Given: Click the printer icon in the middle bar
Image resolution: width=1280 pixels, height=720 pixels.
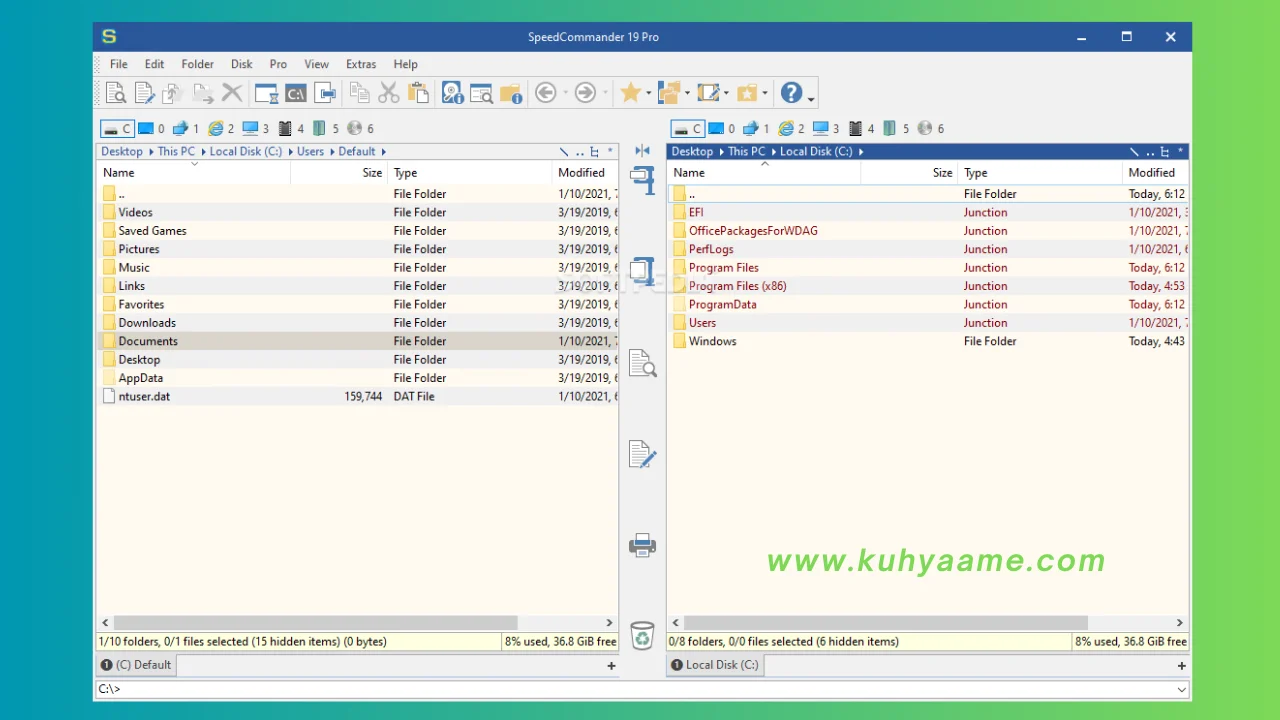Looking at the screenshot, I should coord(642,545).
